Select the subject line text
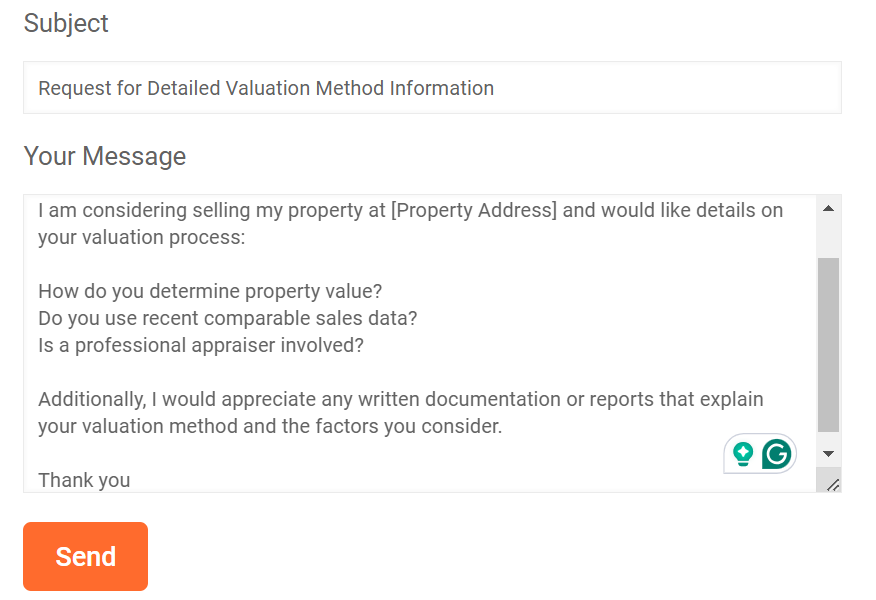The height and width of the screenshot is (600, 876). pyautogui.click(x=265, y=87)
